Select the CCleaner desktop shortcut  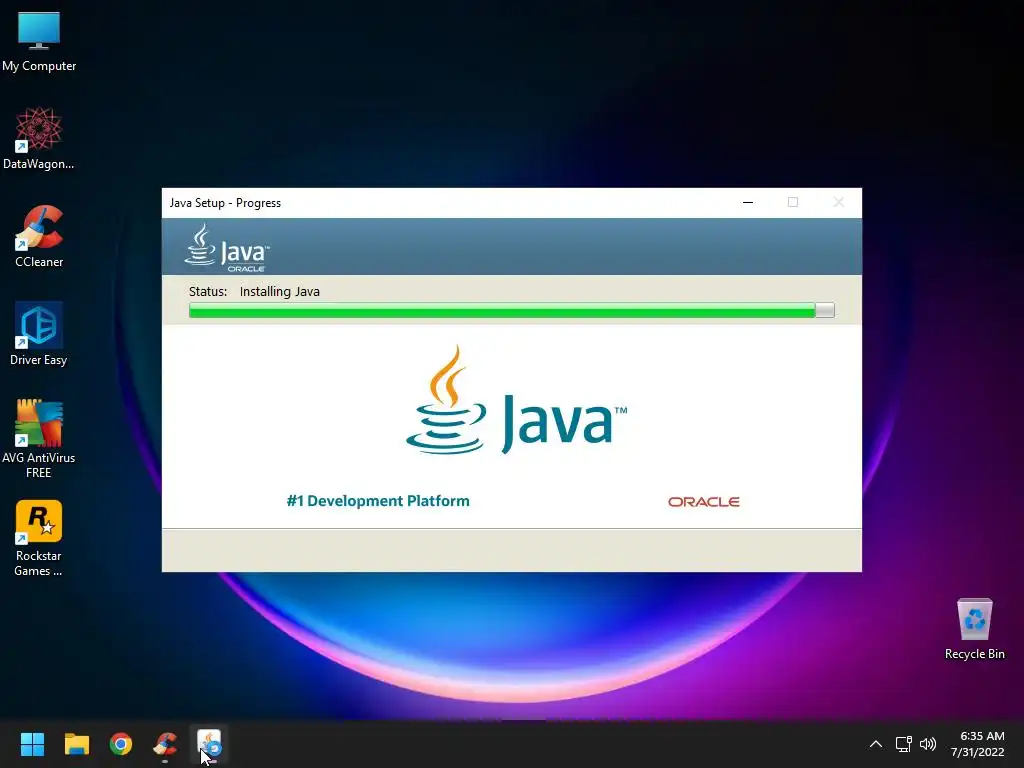point(39,236)
